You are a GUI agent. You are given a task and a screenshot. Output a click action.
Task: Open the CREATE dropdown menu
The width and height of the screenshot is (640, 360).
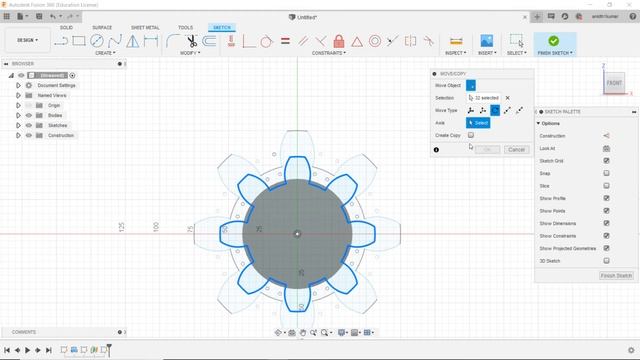pyautogui.click(x=105, y=53)
